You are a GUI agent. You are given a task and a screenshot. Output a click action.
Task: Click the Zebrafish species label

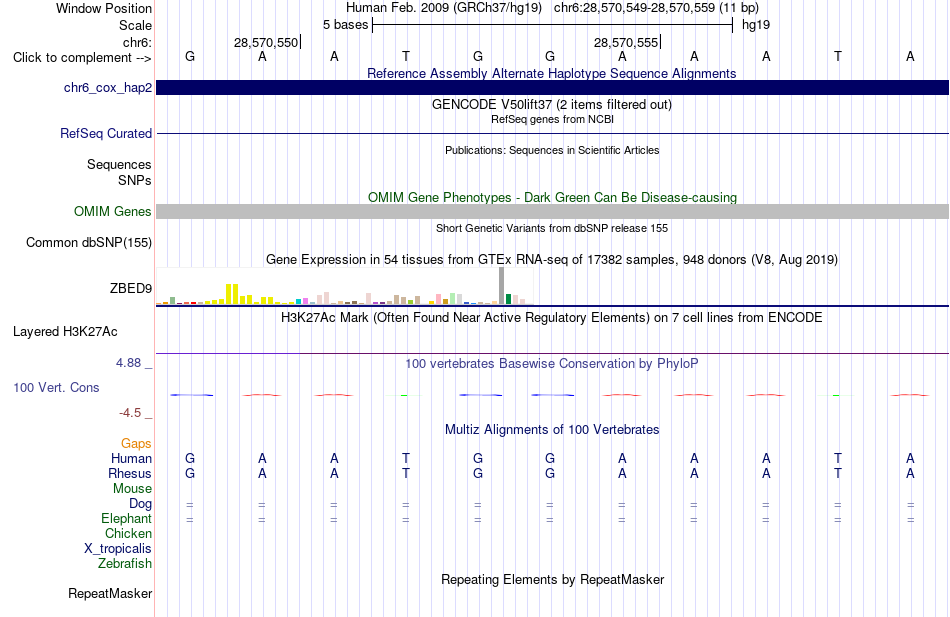[125, 564]
